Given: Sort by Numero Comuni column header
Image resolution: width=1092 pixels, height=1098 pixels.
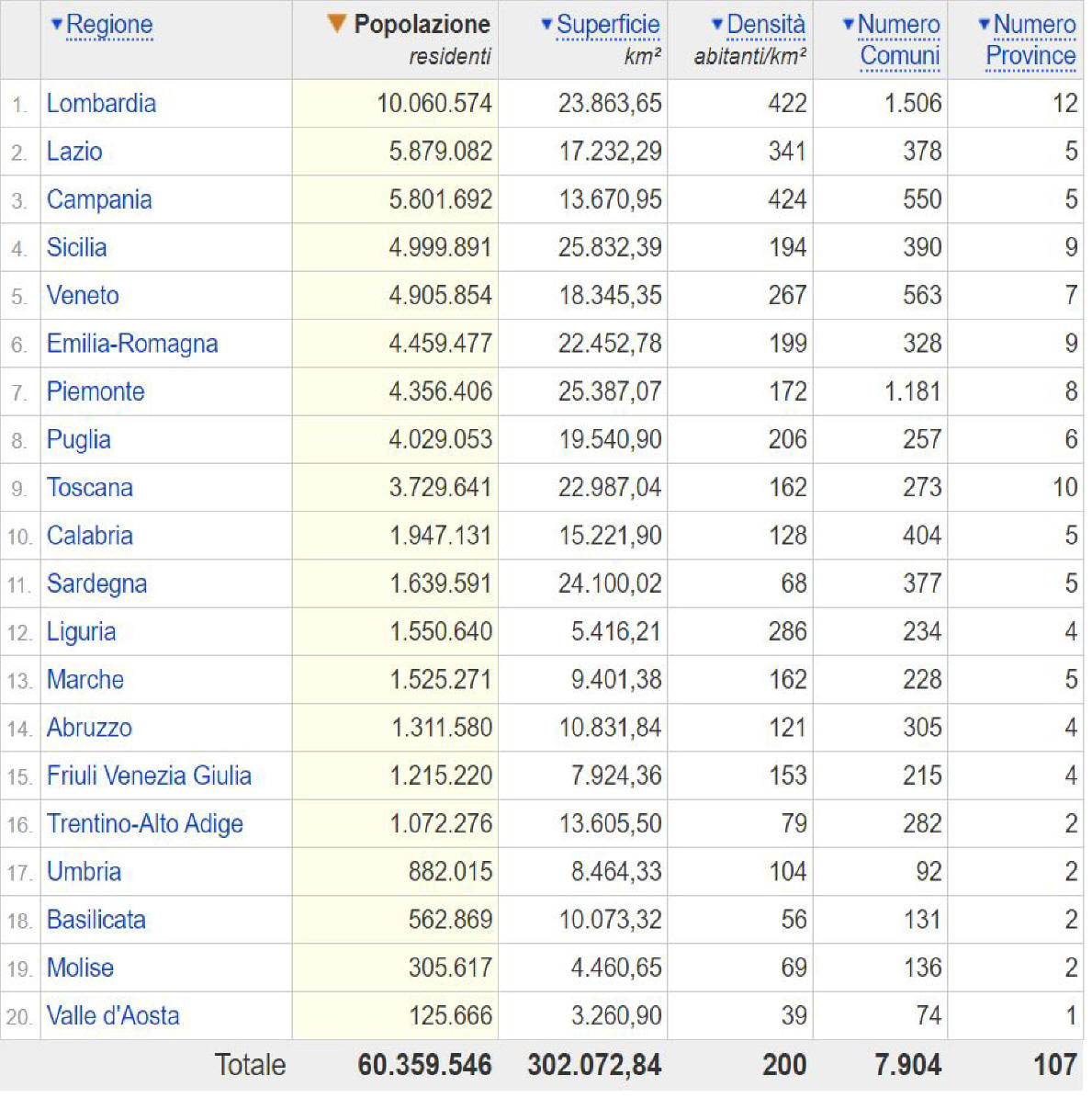Looking at the screenshot, I should pyautogui.click(x=899, y=40).
